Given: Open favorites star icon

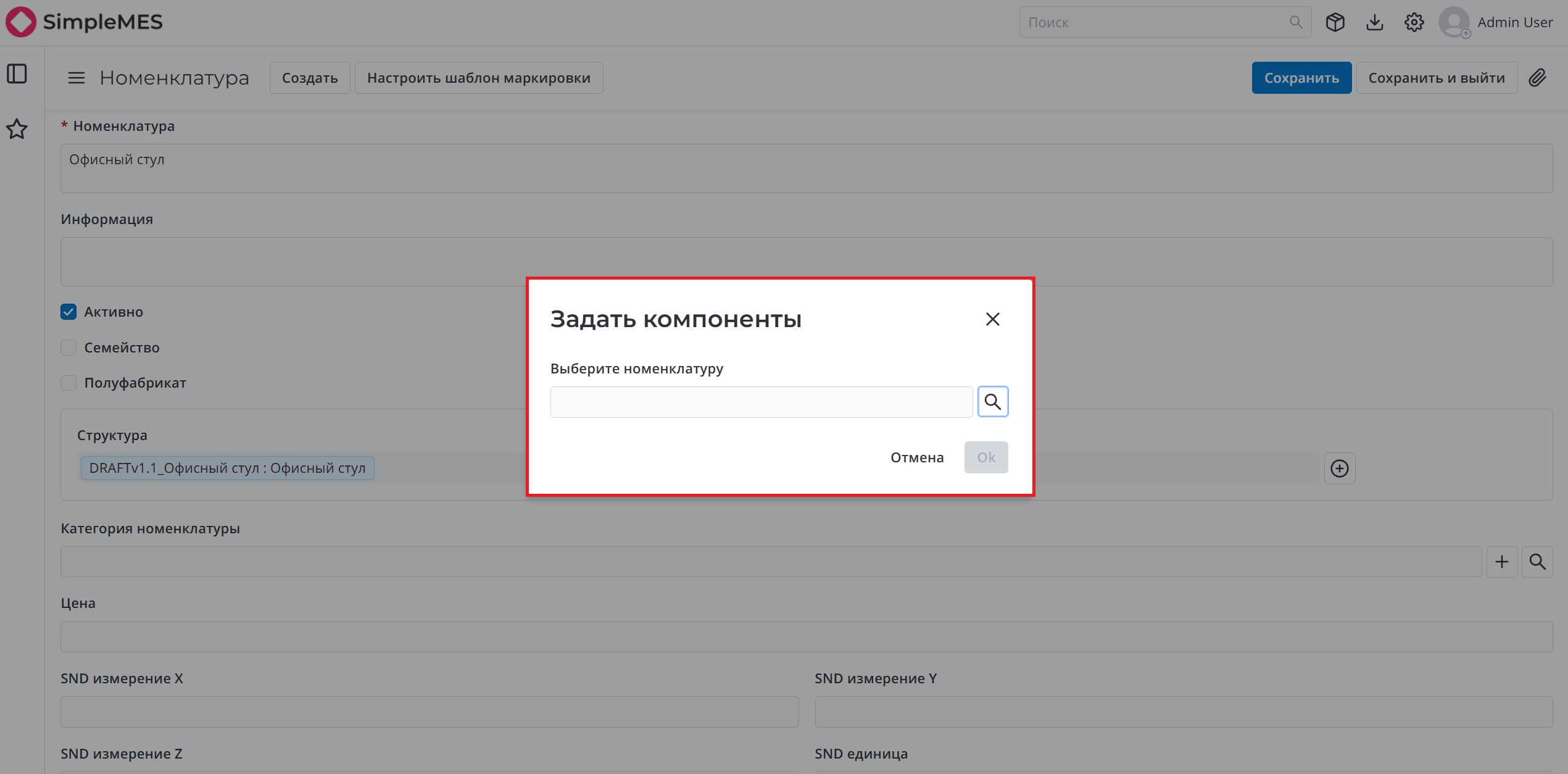Looking at the screenshot, I should (x=17, y=129).
